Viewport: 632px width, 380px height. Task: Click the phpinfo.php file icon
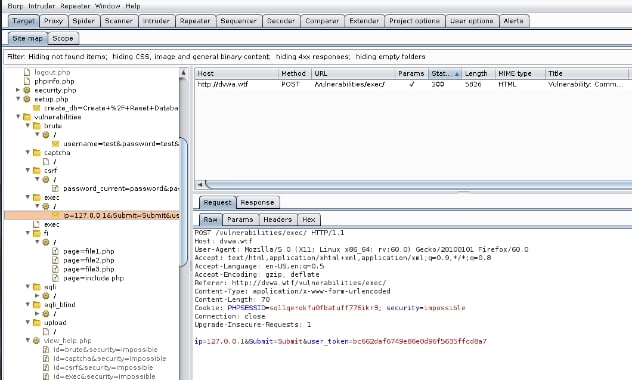(27, 81)
